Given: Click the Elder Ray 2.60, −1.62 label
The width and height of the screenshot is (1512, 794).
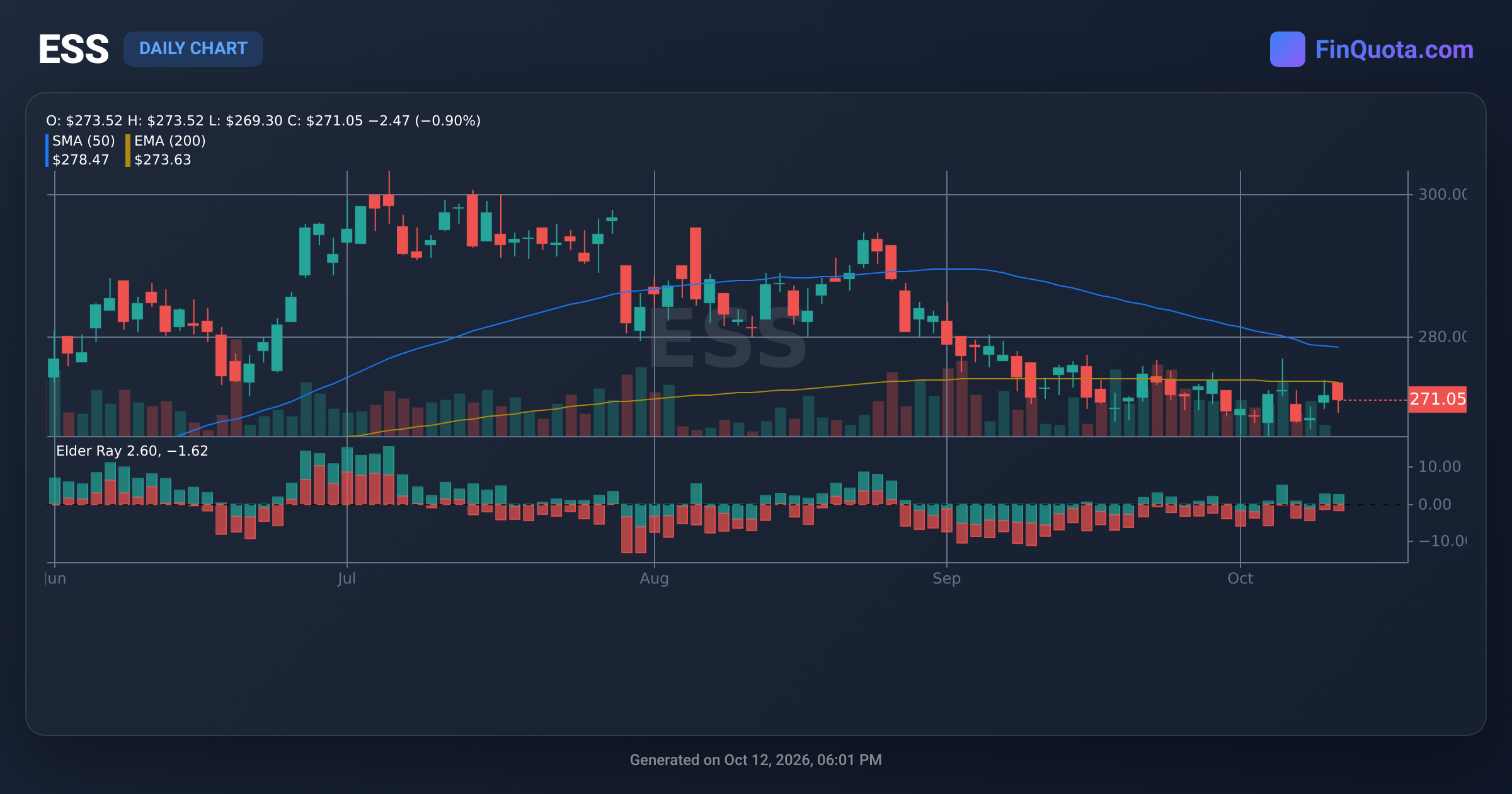Looking at the screenshot, I should [132, 451].
